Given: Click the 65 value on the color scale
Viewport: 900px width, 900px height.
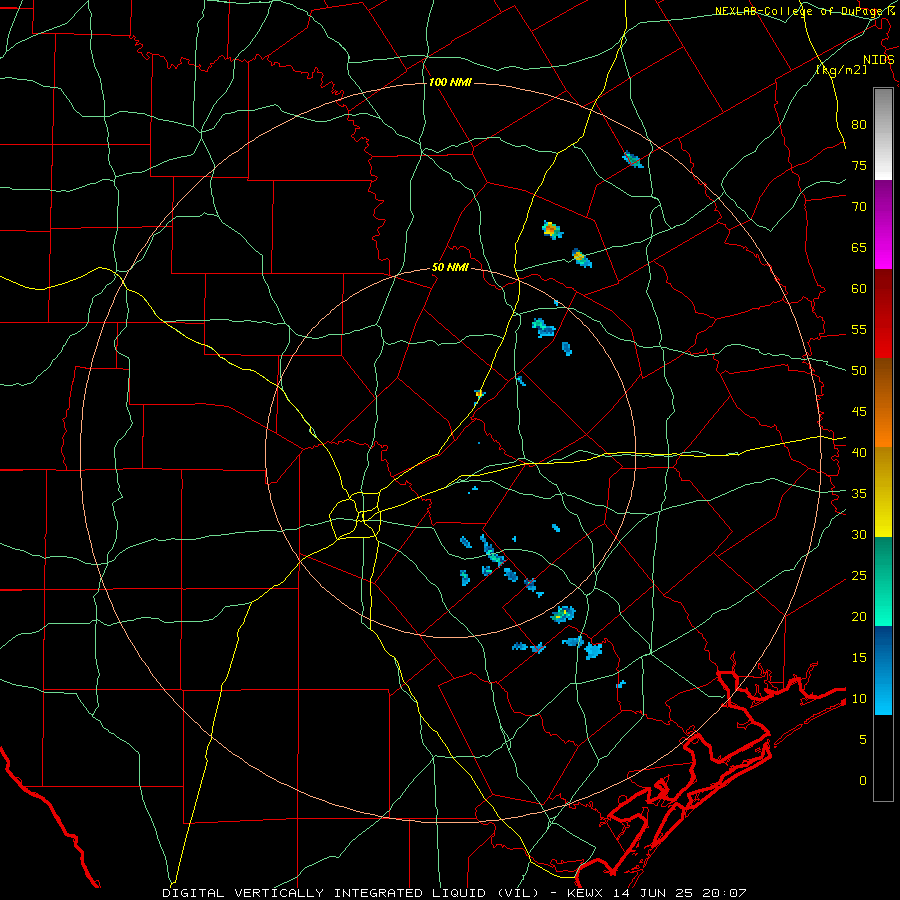Looking at the screenshot, I should pos(859,247).
